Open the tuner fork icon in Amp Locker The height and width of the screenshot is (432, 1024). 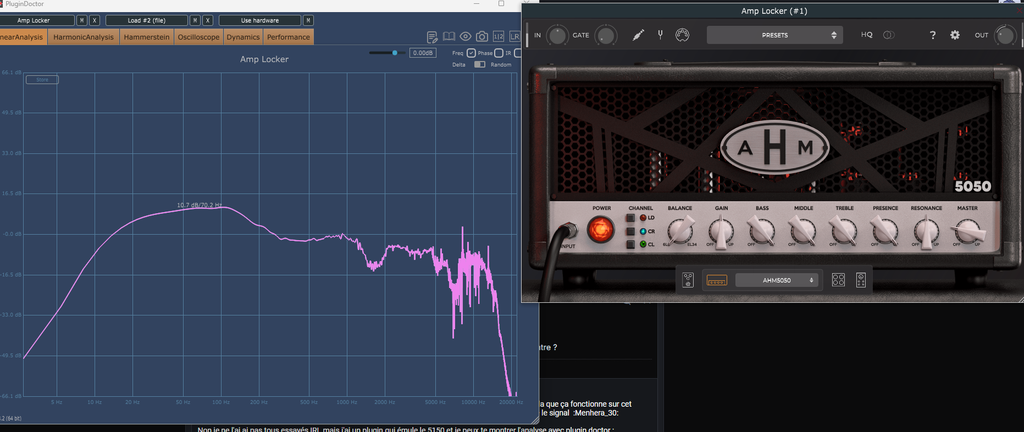660,35
